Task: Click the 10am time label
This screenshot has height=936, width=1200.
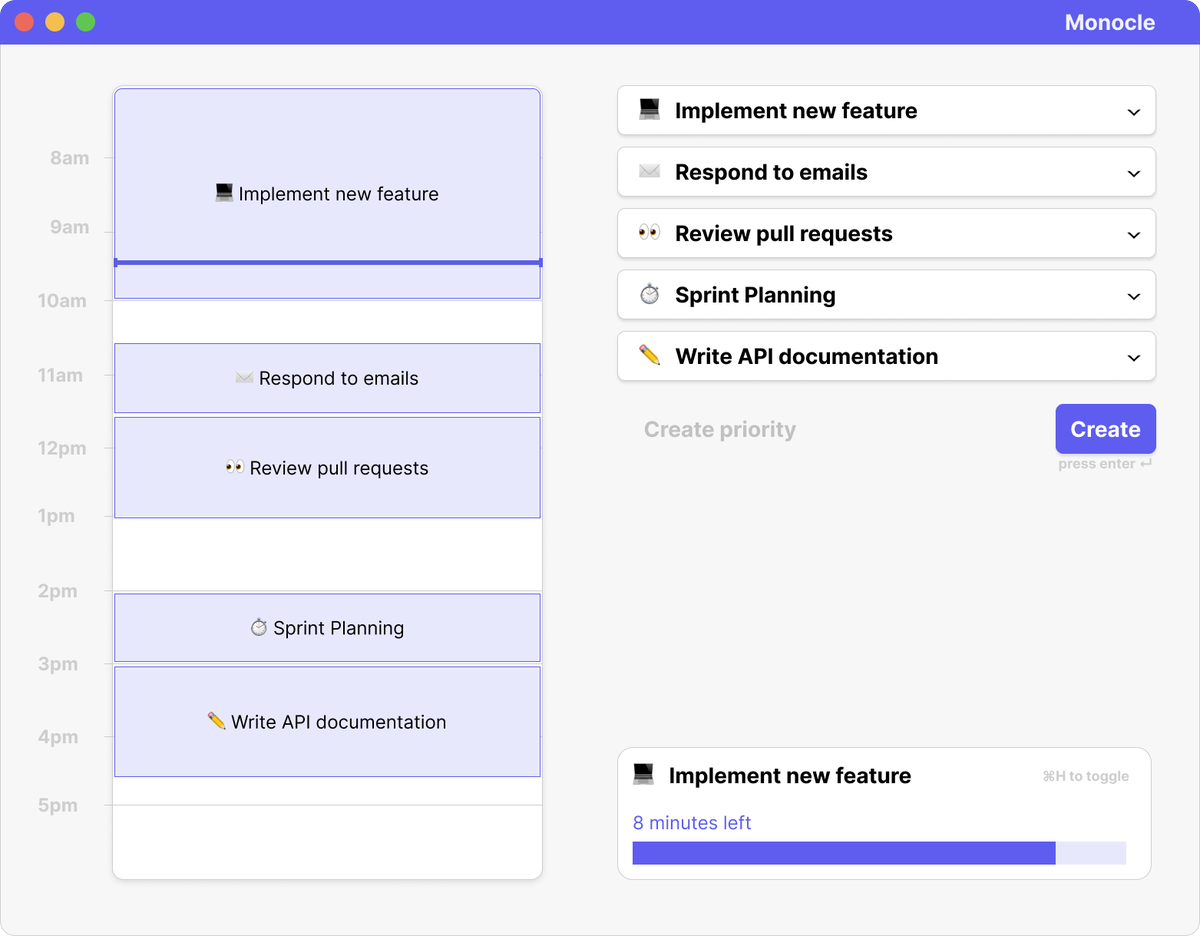Action: click(x=62, y=300)
